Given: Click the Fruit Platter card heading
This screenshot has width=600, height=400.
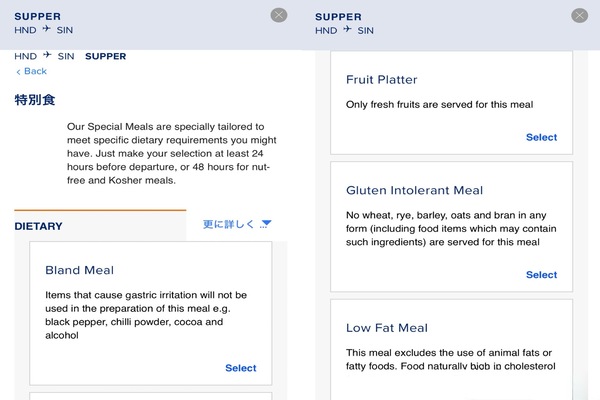Looking at the screenshot, I should (x=381, y=80).
